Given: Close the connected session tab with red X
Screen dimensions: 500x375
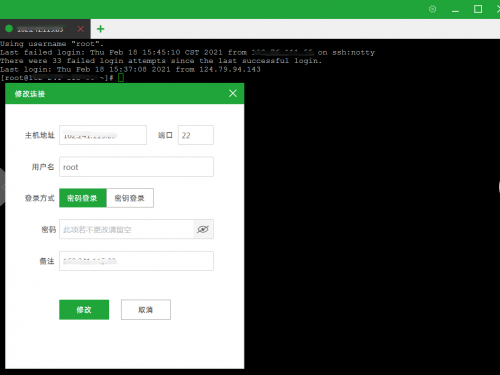Looking at the screenshot, I should point(80,29).
